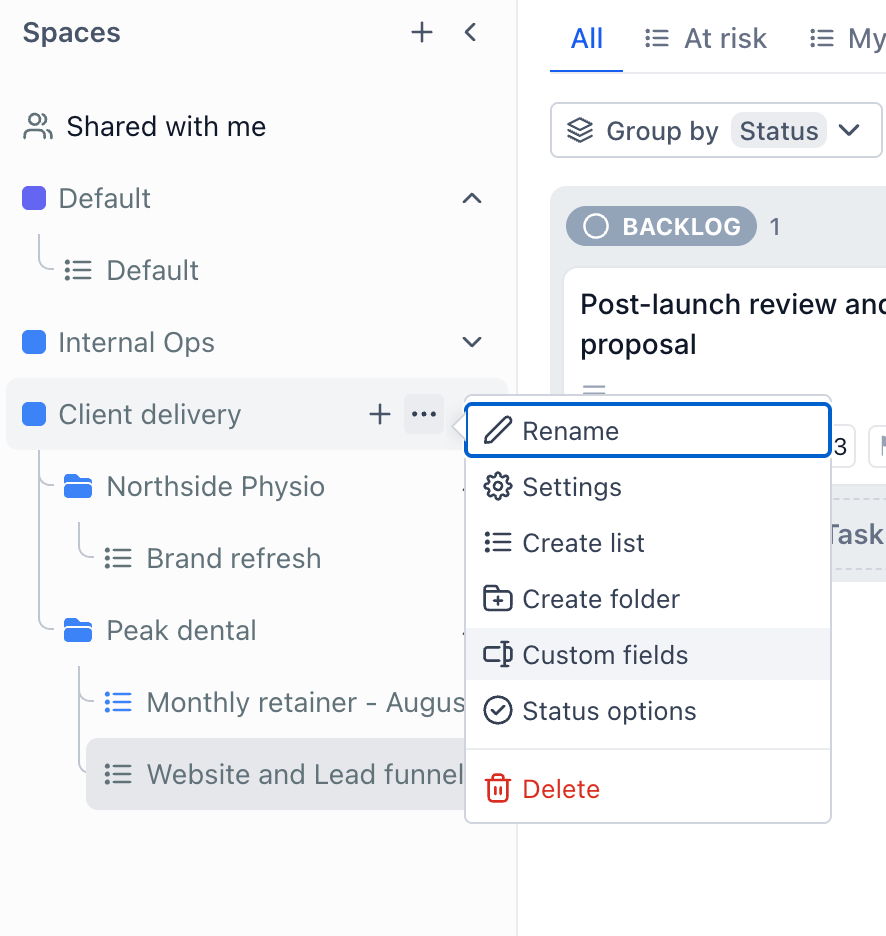
Task: Switch to the At risk tab
Action: tap(705, 39)
